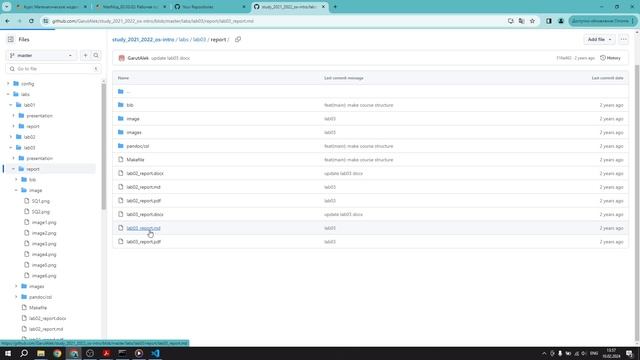The height and width of the screenshot is (360, 640).
Task: Open the Adobe Acrobat taskbar icon
Action: (x=106, y=353)
